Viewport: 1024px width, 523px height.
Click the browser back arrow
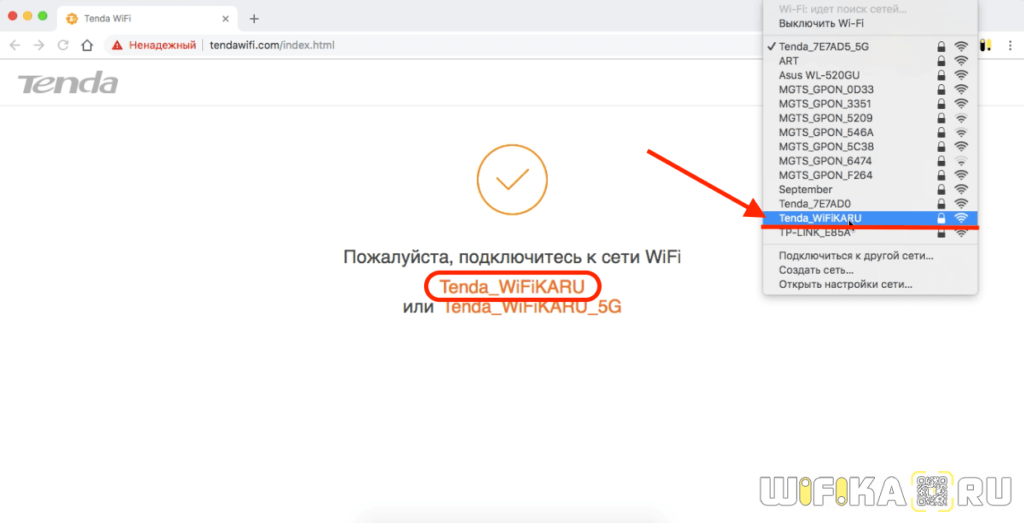point(15,45)
